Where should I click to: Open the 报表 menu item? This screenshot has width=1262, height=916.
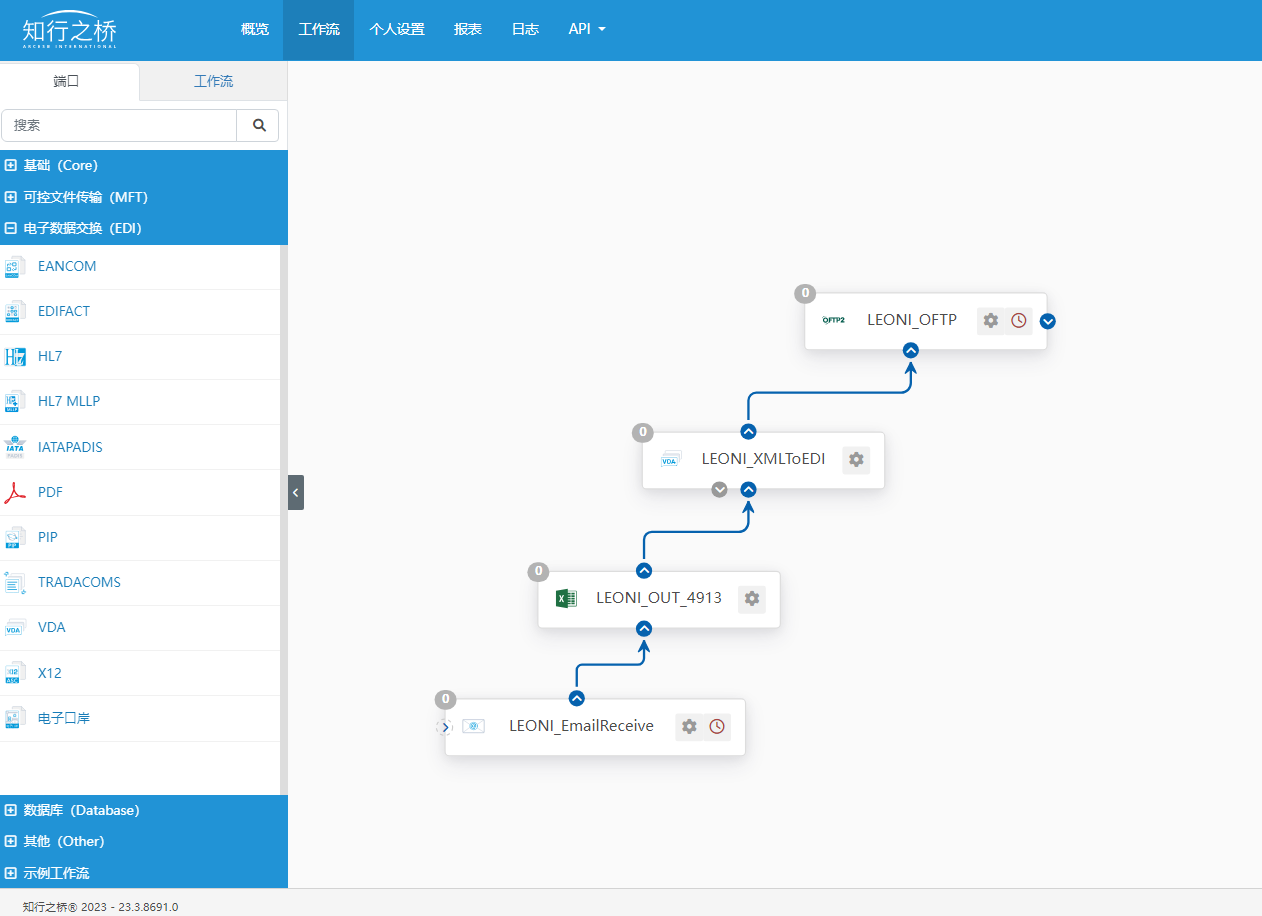click(x=468, y=30)
